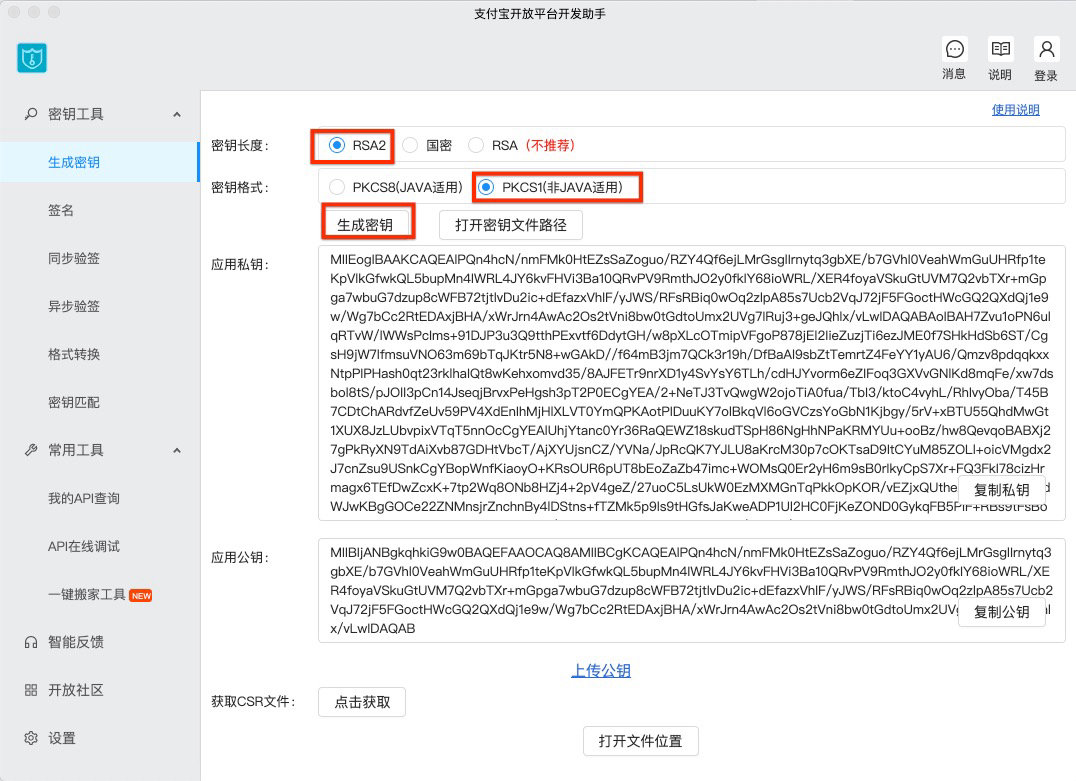Copy the private key with 复制私钥

(1002, 490)
